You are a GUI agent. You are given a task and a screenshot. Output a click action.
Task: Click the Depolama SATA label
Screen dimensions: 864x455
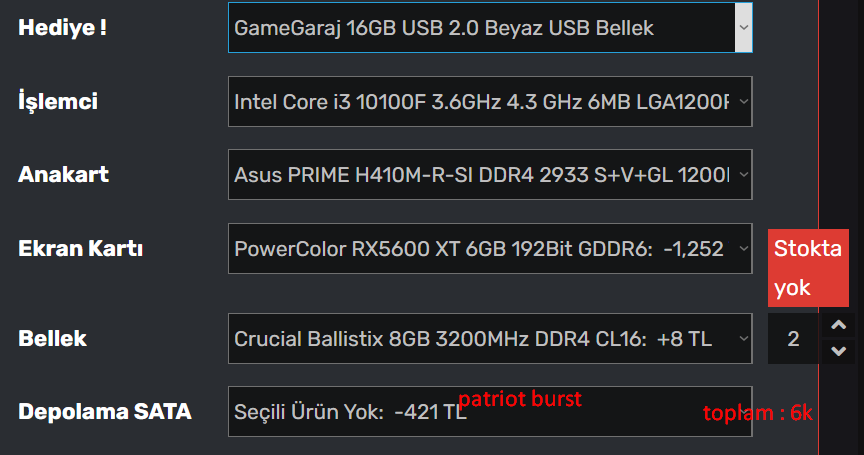[x=105, y=411]
